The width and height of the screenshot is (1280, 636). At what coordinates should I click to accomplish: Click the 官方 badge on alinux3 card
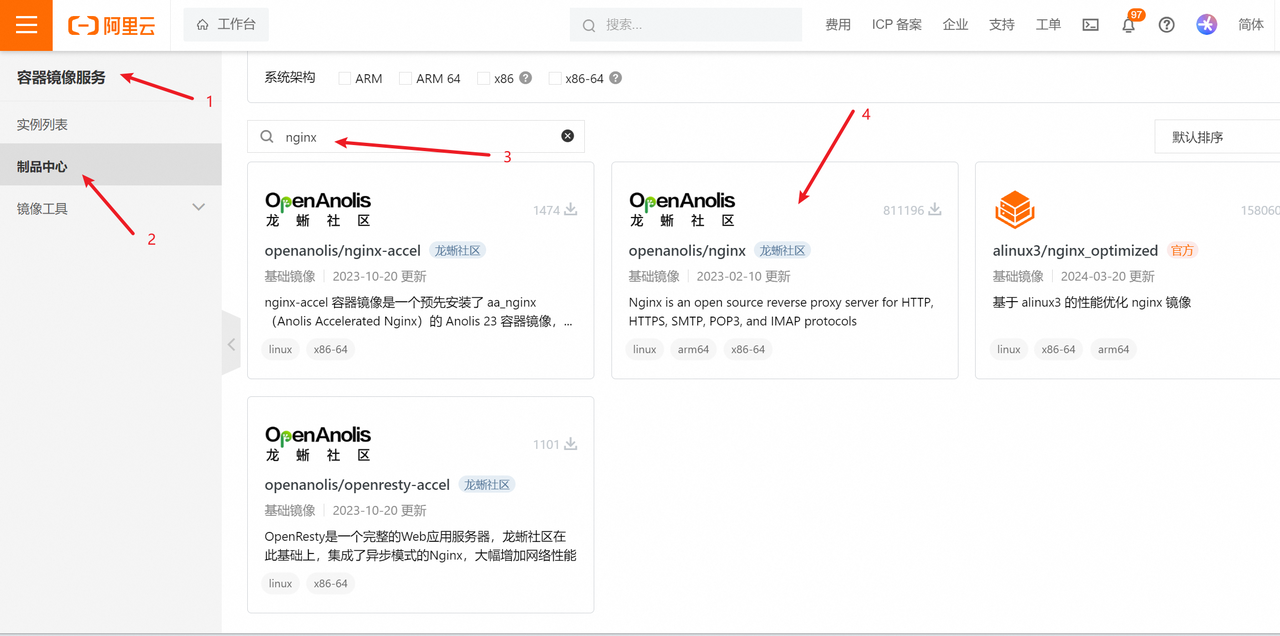point(1182,251)
